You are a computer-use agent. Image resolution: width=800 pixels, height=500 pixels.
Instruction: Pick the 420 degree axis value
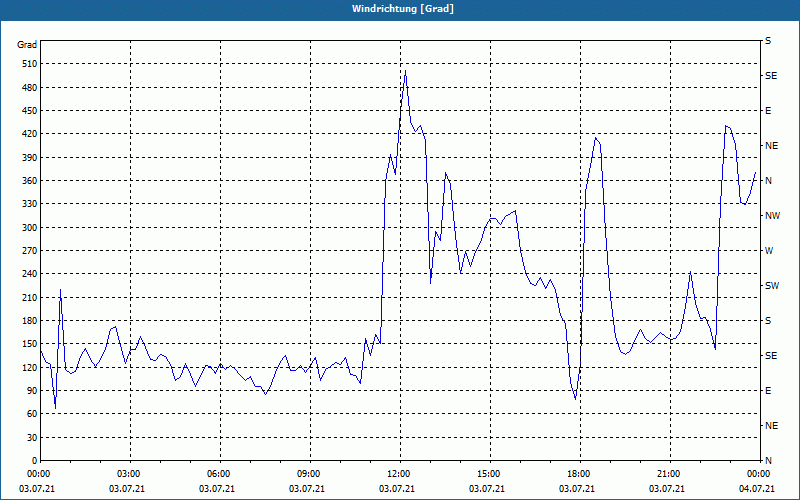(30, 134)
